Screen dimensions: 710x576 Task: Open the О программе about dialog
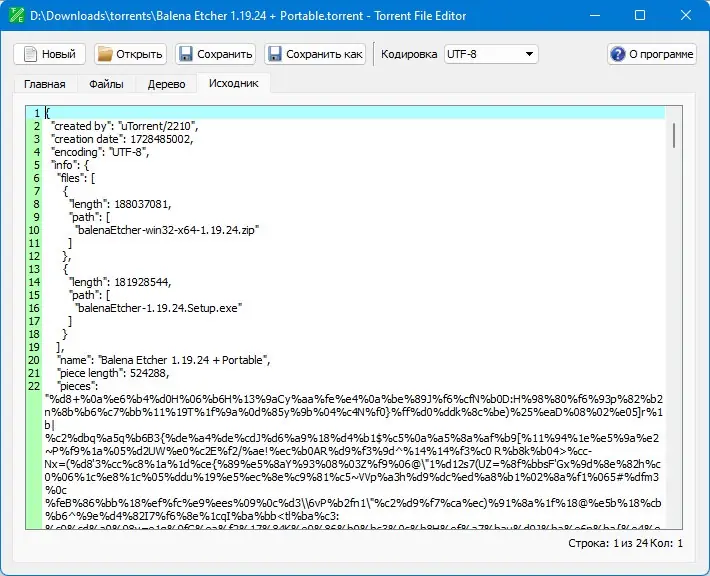(652, 54)
